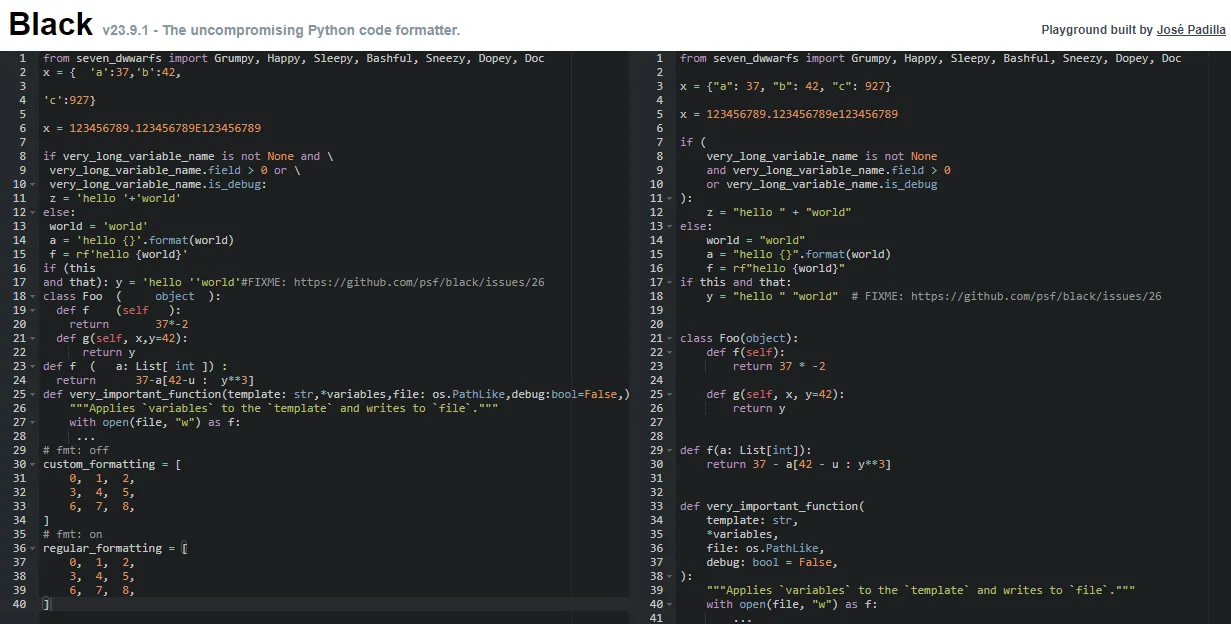Image resolution: width=1231 pixels, height=624 pixels.
Task: Click 'return 37-a[42-u : y**3]' input line
Action: tap(155, 380)
